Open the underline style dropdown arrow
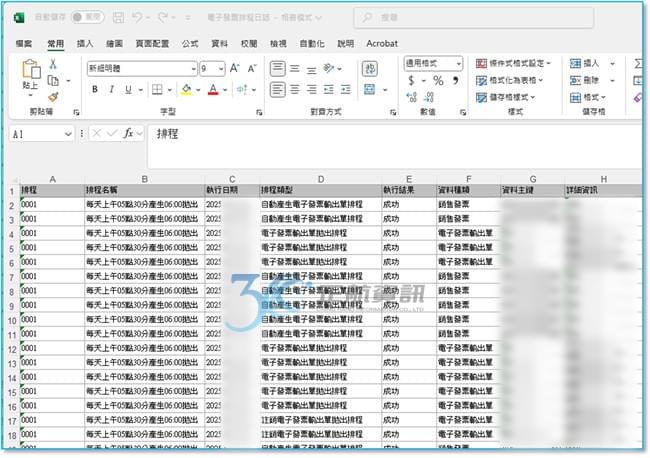The height and width of the screenshot is (458, 650). (x=141, y=90)
